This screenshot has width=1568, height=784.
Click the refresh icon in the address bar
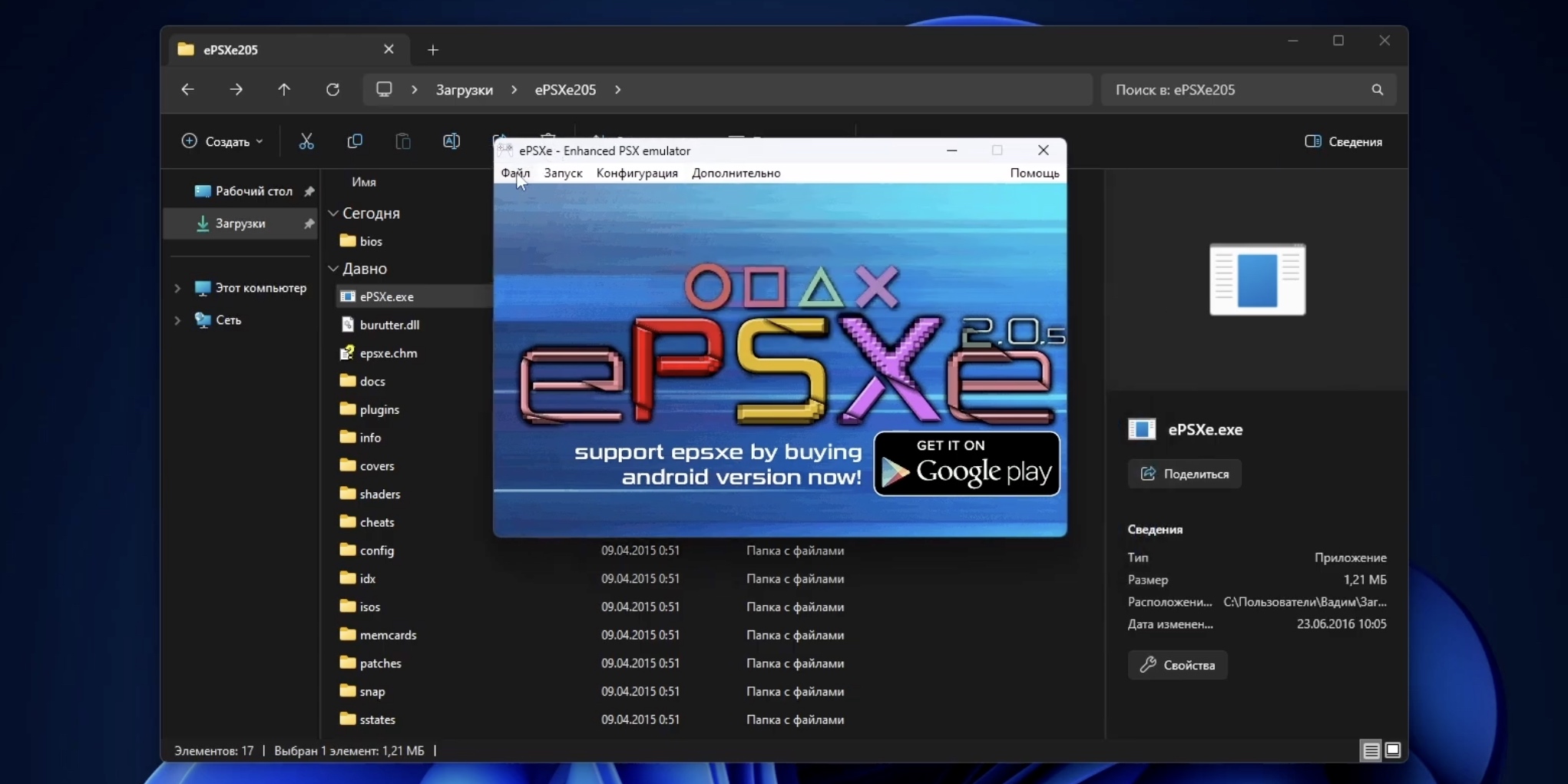332,89
